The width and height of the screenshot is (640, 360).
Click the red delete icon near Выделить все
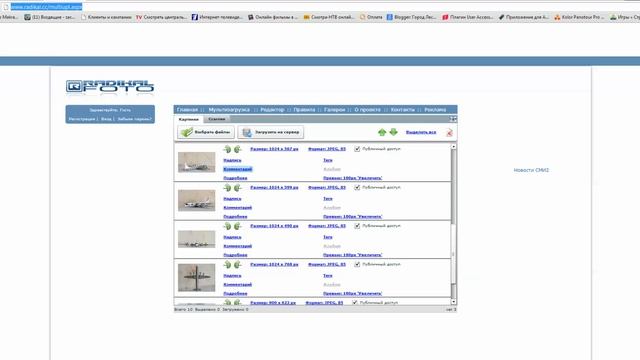tap(449, 132)
